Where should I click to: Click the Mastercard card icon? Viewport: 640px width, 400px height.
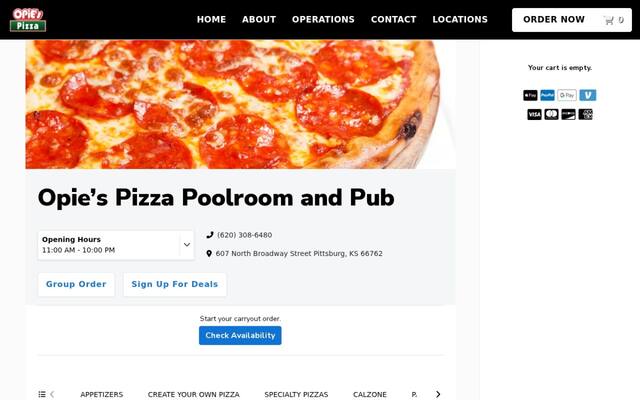point(551,115)
